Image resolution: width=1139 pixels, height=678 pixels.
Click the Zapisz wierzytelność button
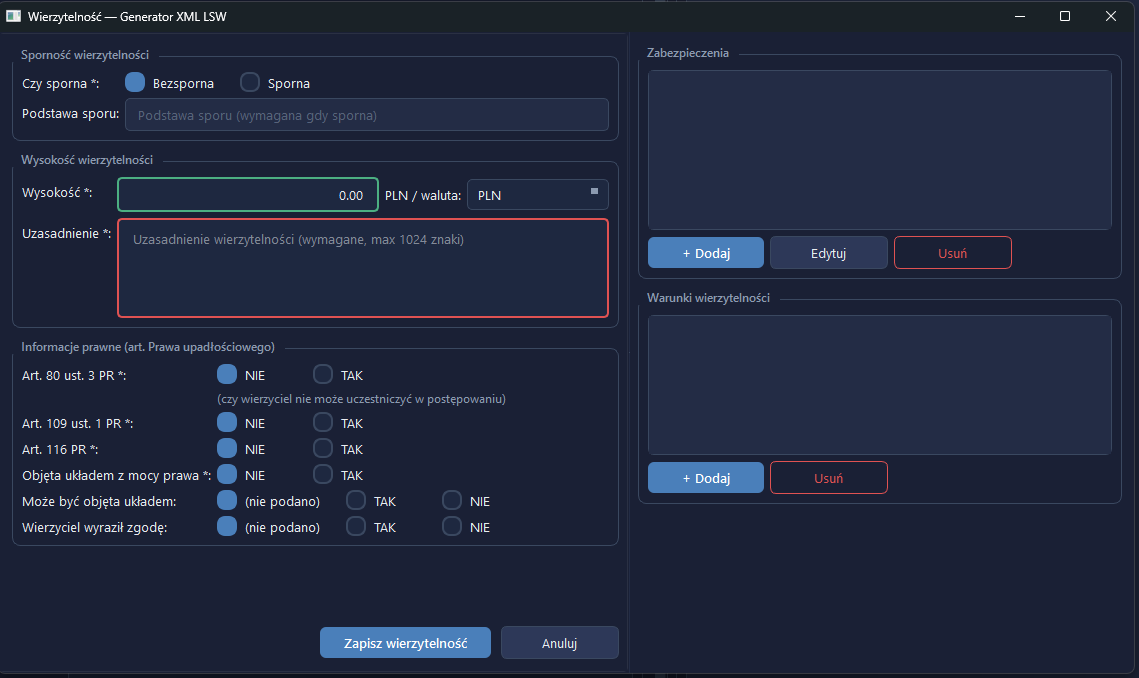[405, 643]
